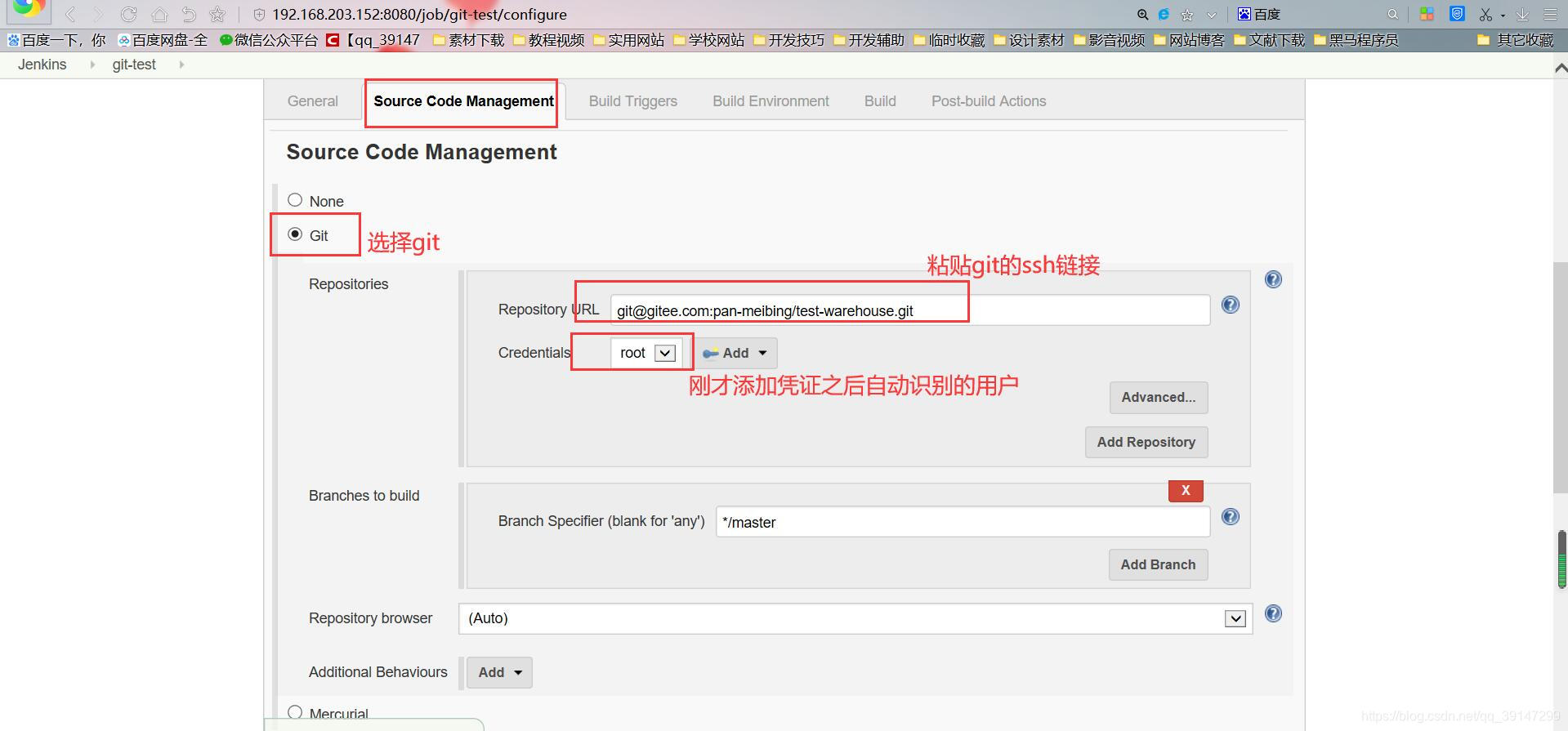Image resolution: width=1568 pixels, height=731 pixels.
Task: Click the browser back arrow icon
Action: [x=71, y=14]
